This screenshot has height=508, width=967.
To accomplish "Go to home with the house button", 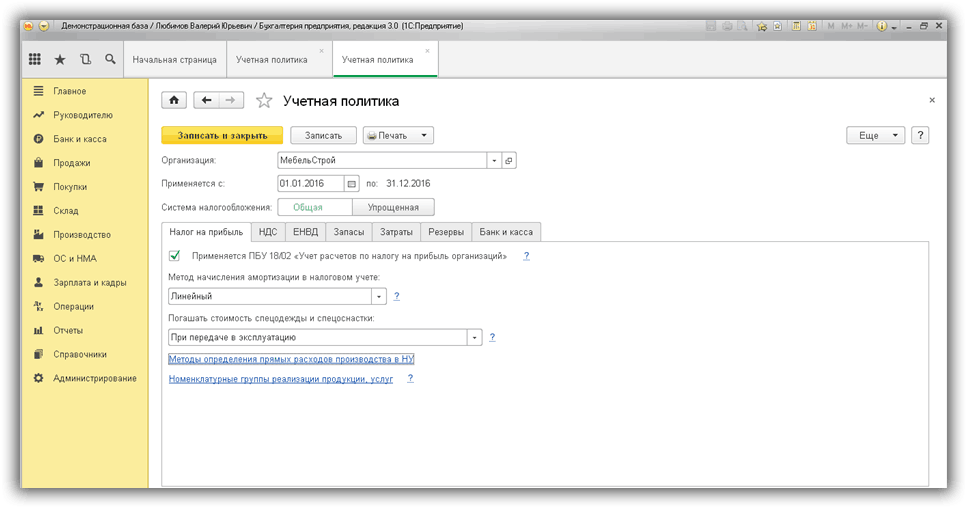I will 174,100.
